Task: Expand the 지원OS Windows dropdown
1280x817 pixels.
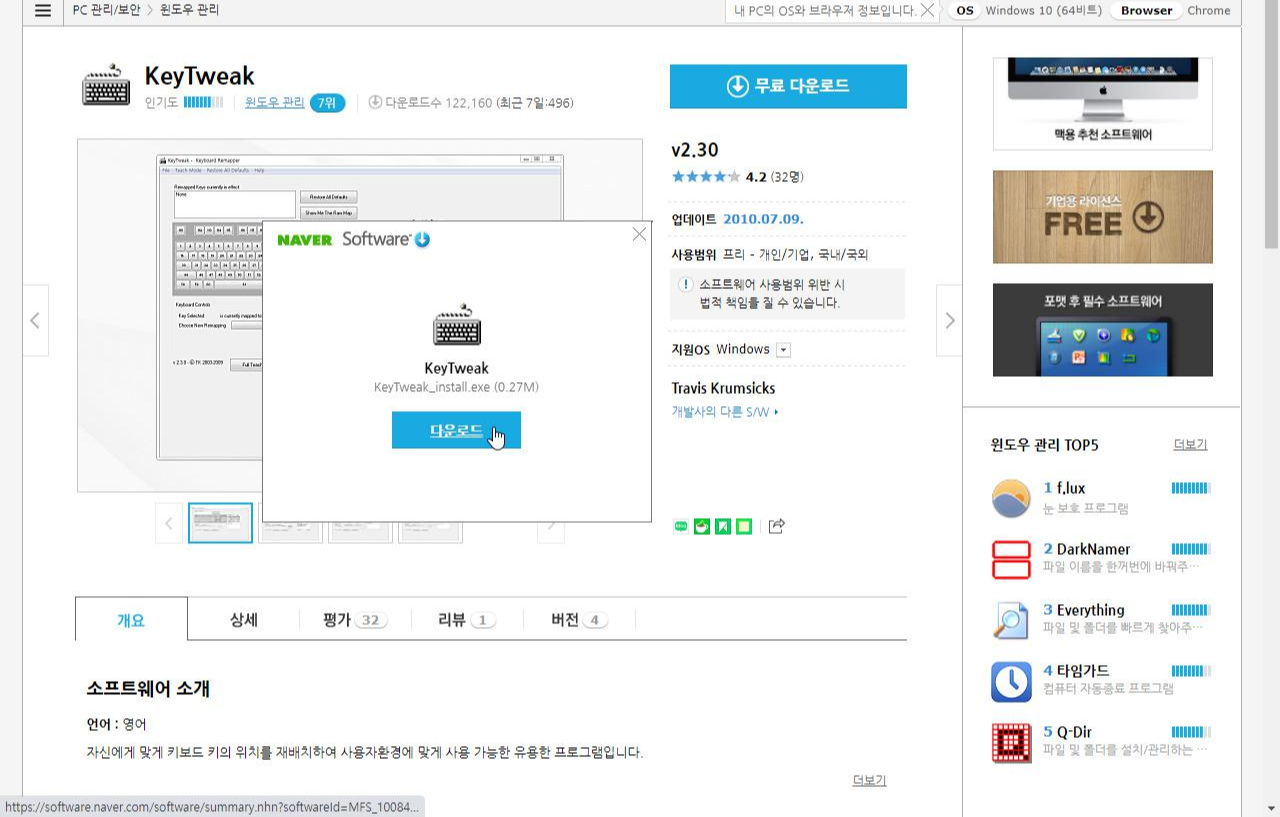Action: click(x=783, y=350)
